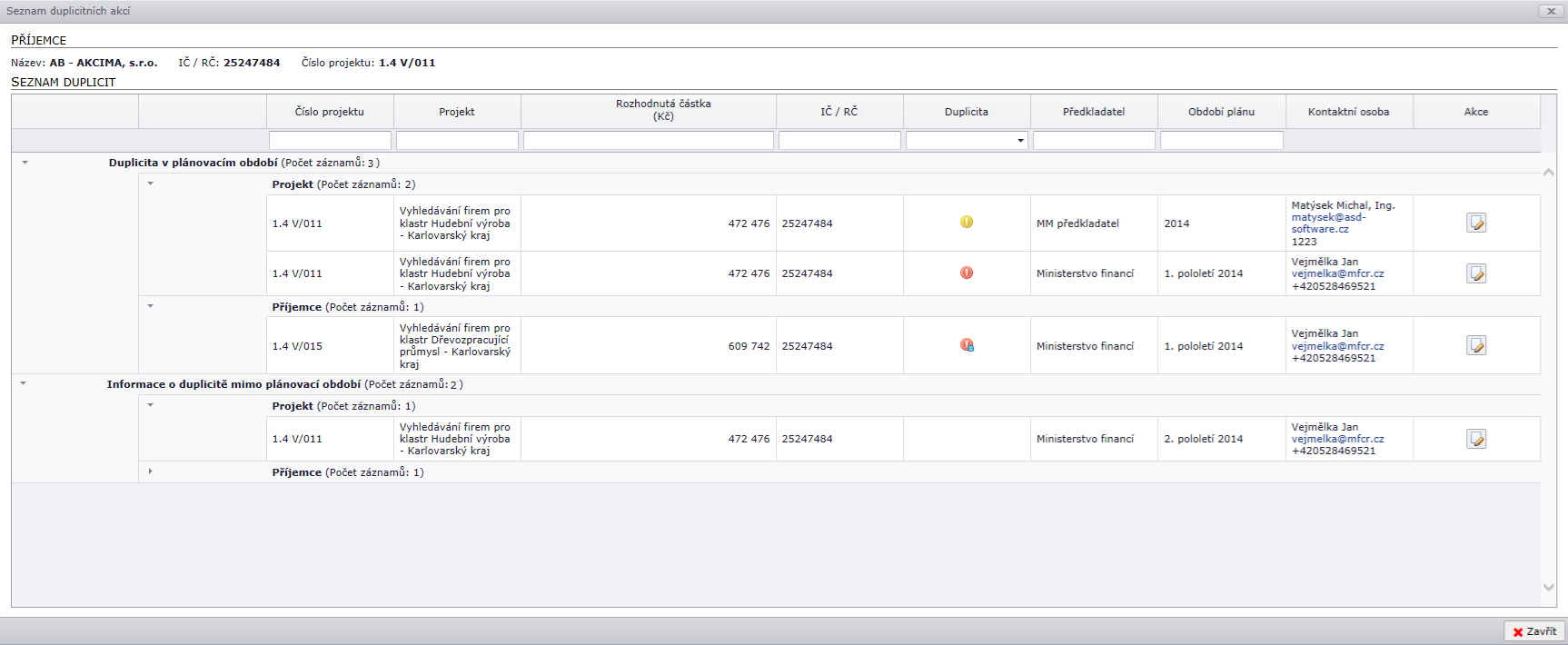Click scrollbar down arrow on the list
The height and width of the screenshot is (645, 1568).
click(x=1549, y=588)
